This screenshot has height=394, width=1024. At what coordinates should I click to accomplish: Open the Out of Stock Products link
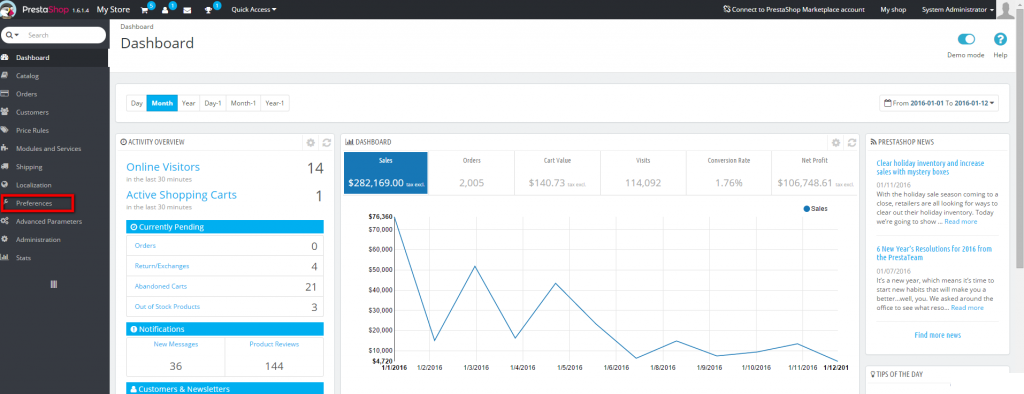point(167,306)
